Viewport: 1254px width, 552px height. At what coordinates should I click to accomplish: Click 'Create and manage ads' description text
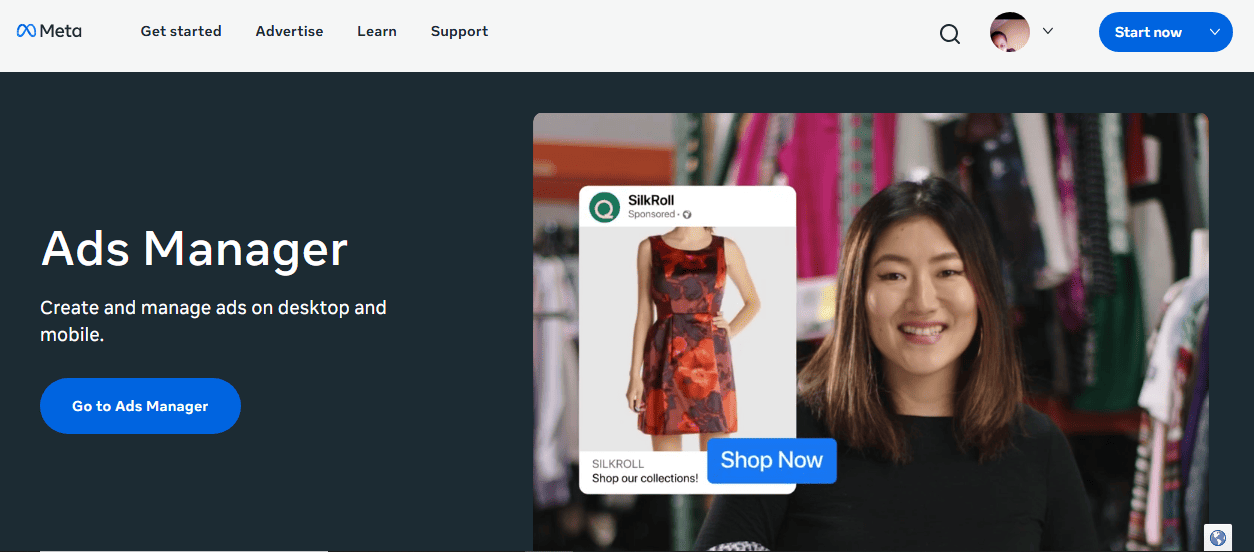[x=213, y=321]
